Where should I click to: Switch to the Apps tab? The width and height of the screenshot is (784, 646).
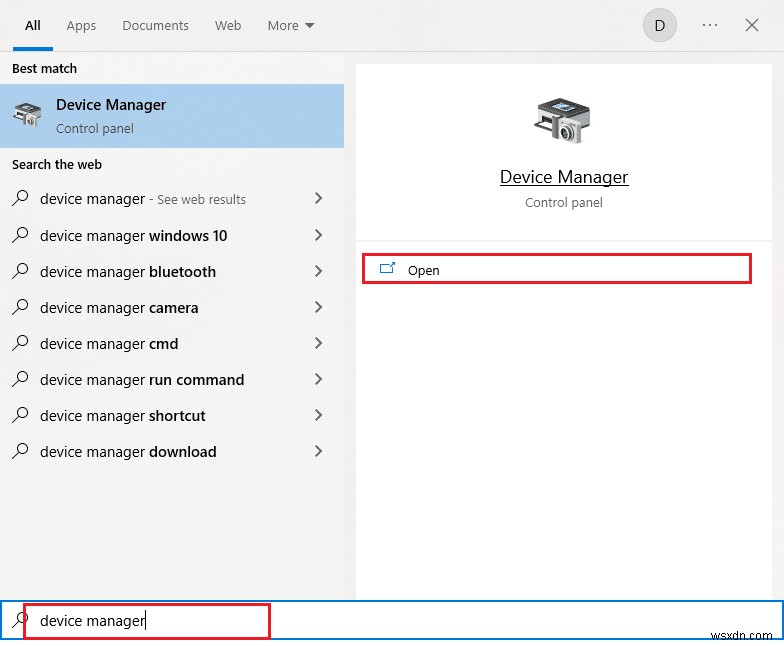click(81, 26)
